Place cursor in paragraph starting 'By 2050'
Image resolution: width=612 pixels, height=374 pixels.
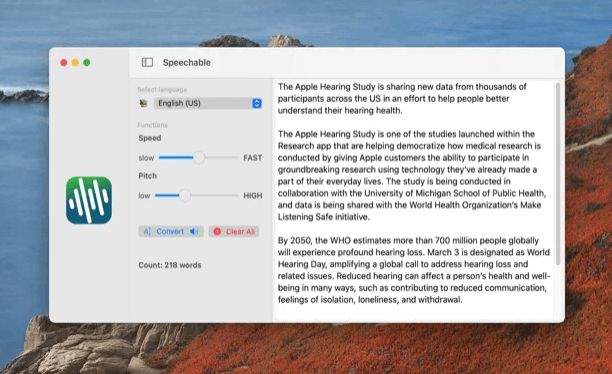(x=414, y=270)
